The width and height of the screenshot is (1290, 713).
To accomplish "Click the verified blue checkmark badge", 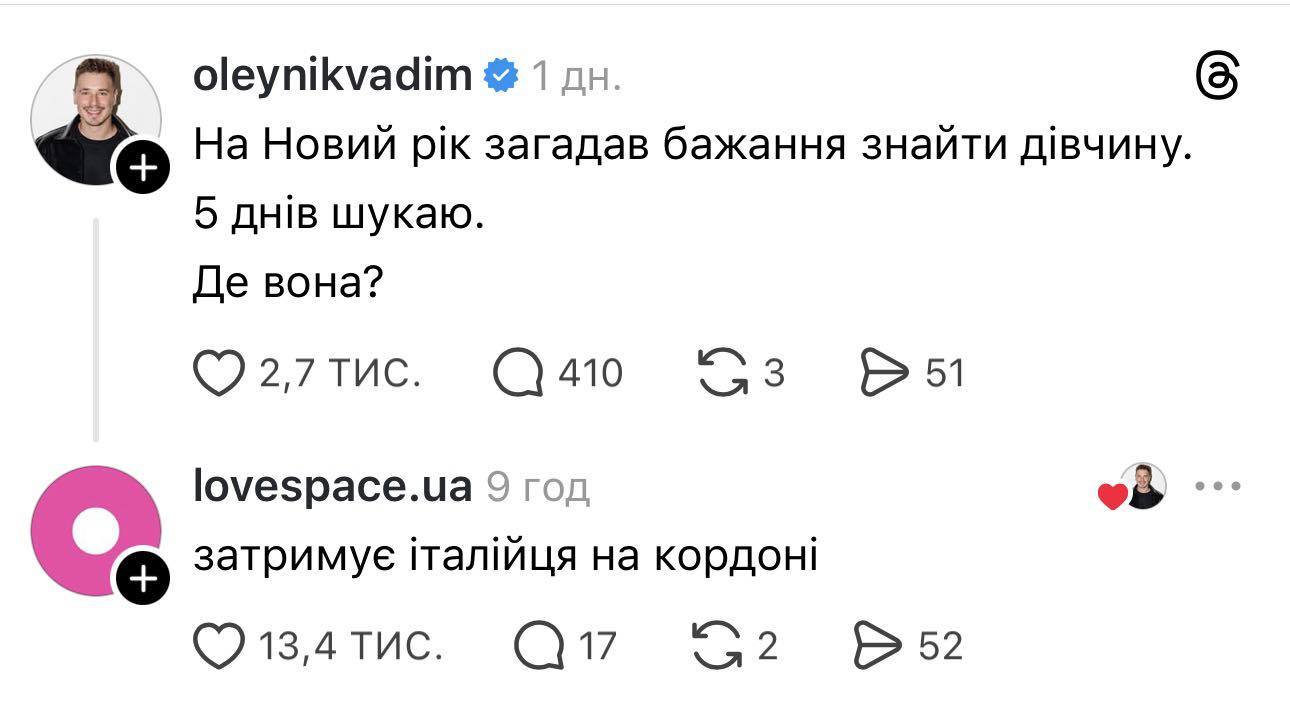I will click(501, 75).
